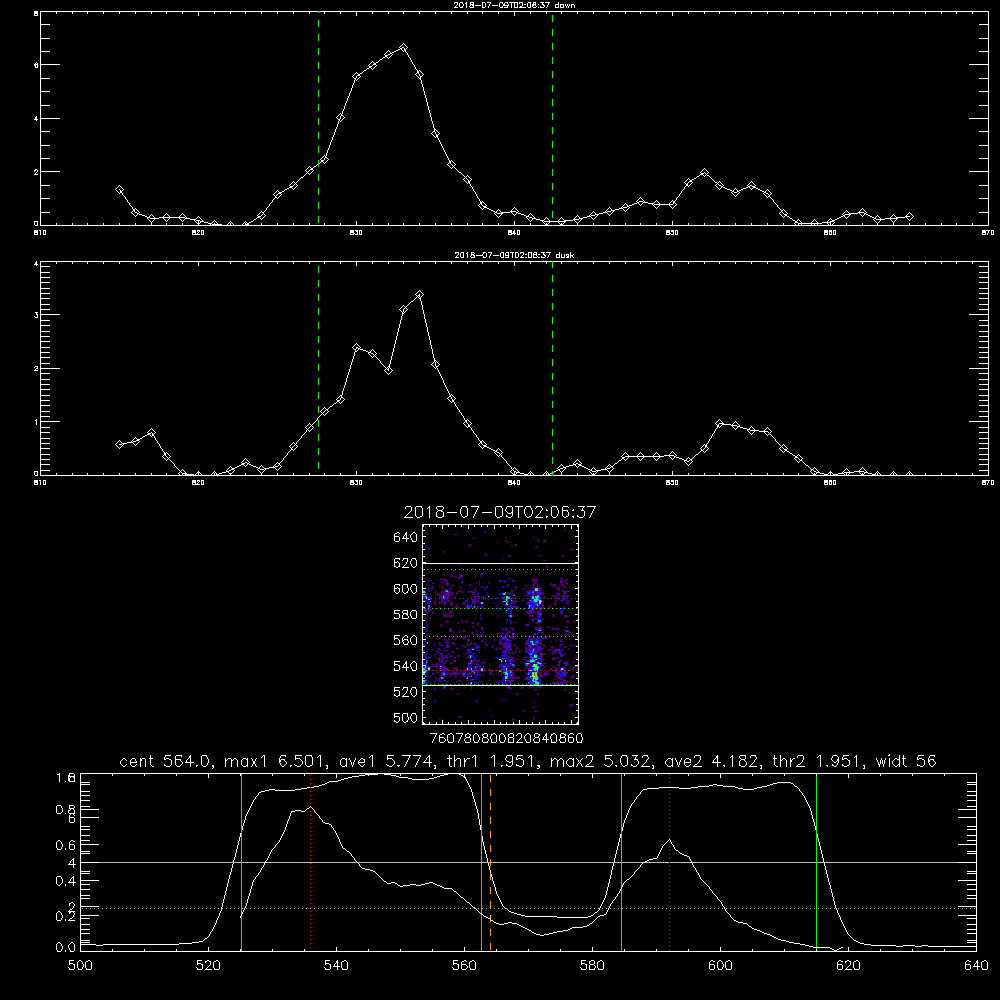
Task: Click bottom plot y-axis label '0.6'
Action: pos(66,845)
